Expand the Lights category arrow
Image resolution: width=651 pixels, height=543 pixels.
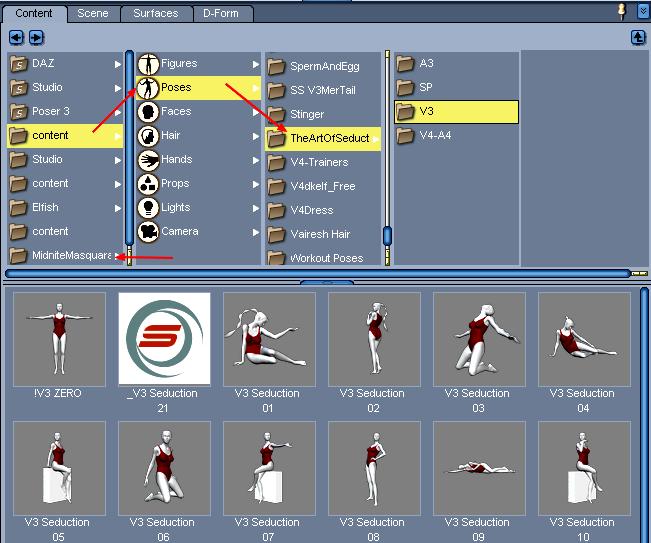[x=256, y=208]
